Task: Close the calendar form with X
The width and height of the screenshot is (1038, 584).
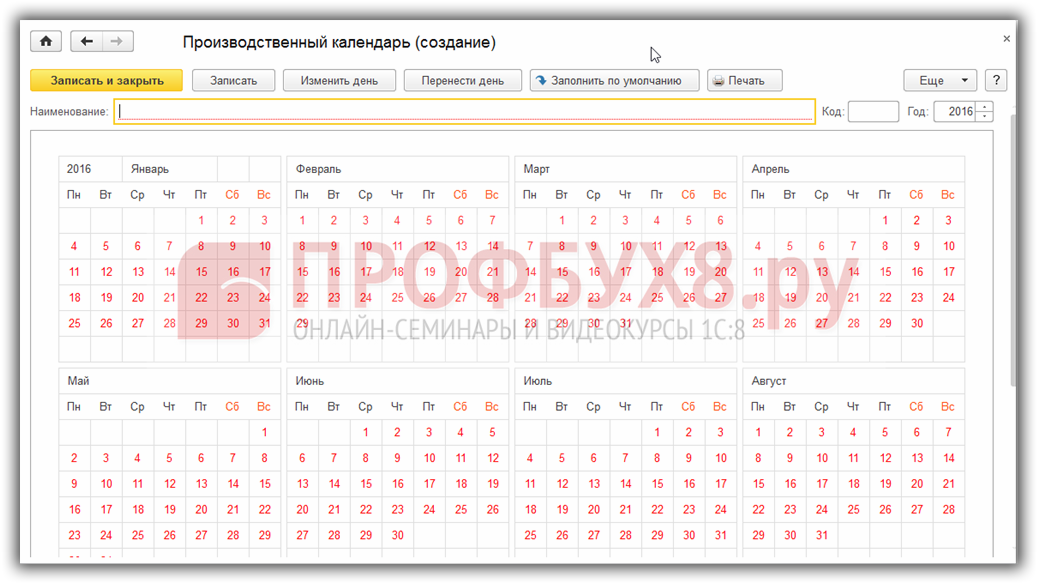Action: tap(1006, 39)
